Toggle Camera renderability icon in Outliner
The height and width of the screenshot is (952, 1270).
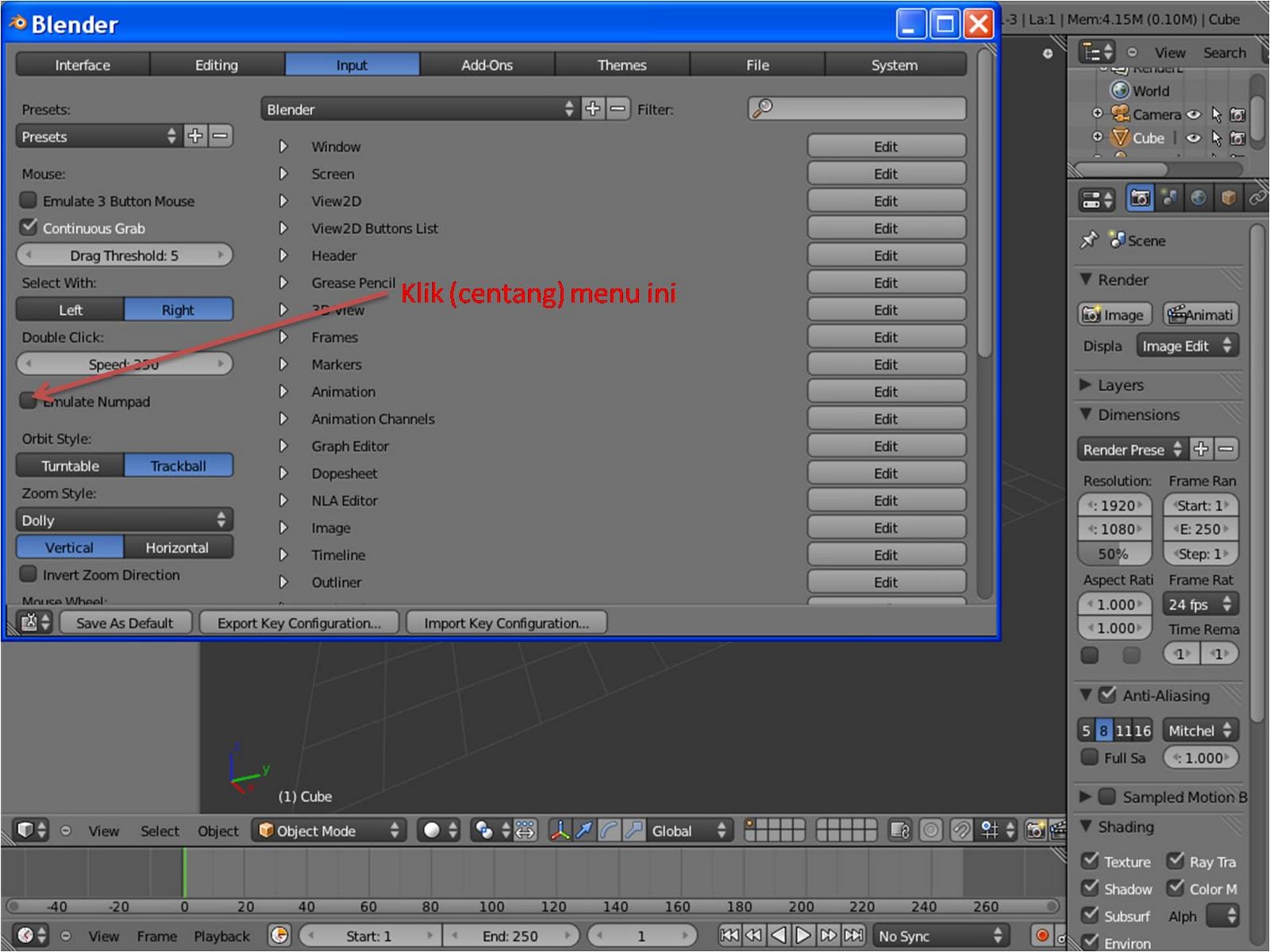pos(1237,114)
